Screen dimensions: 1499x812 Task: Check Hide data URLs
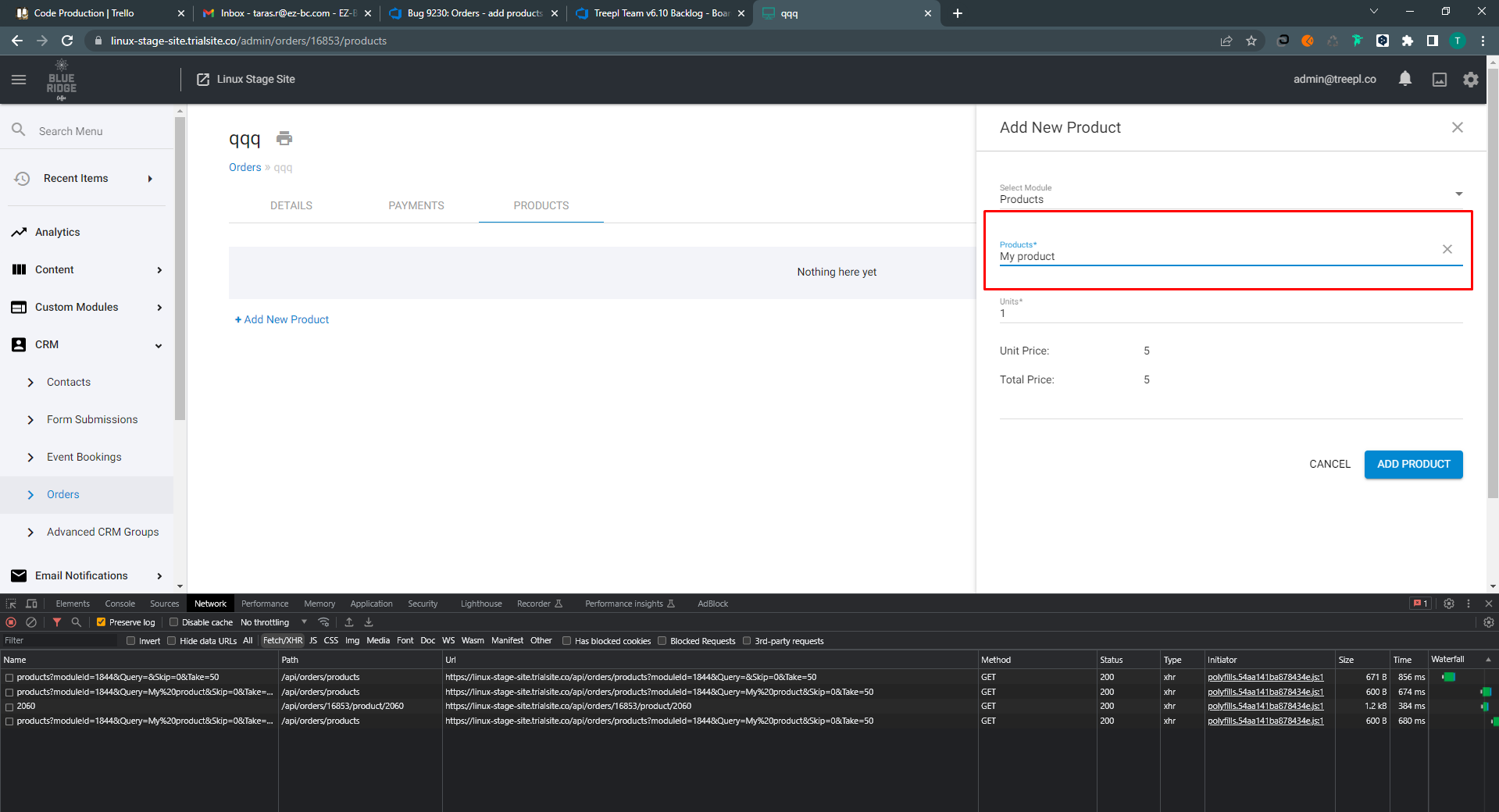point(171,641)
